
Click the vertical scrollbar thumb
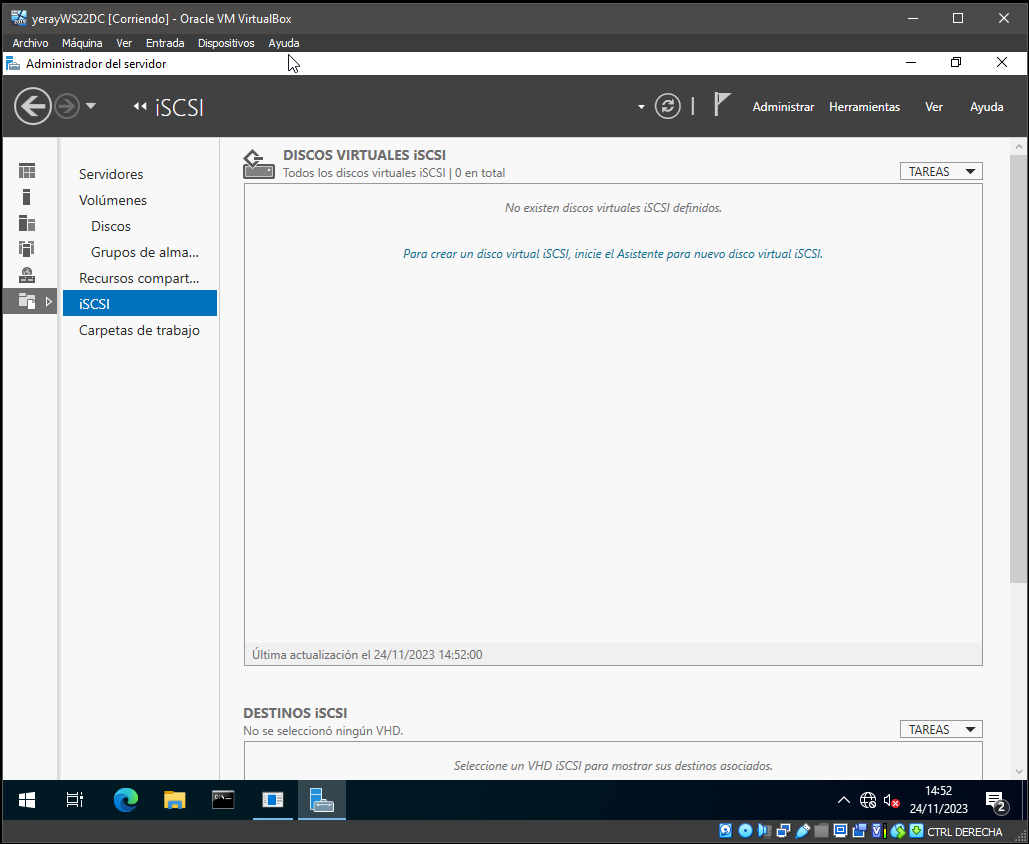(1018, 369)
